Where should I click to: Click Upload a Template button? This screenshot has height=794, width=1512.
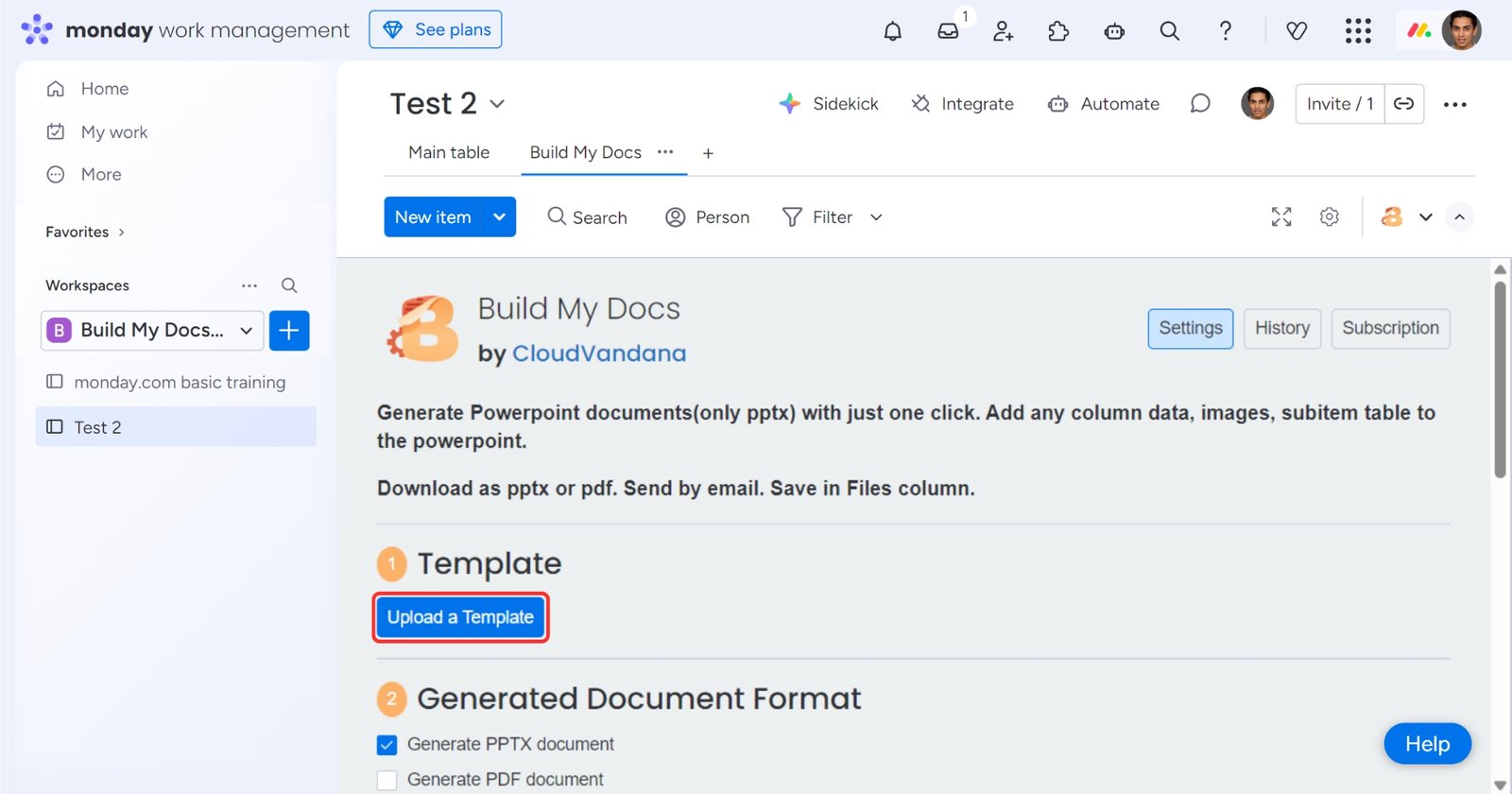tap(460, 617)
